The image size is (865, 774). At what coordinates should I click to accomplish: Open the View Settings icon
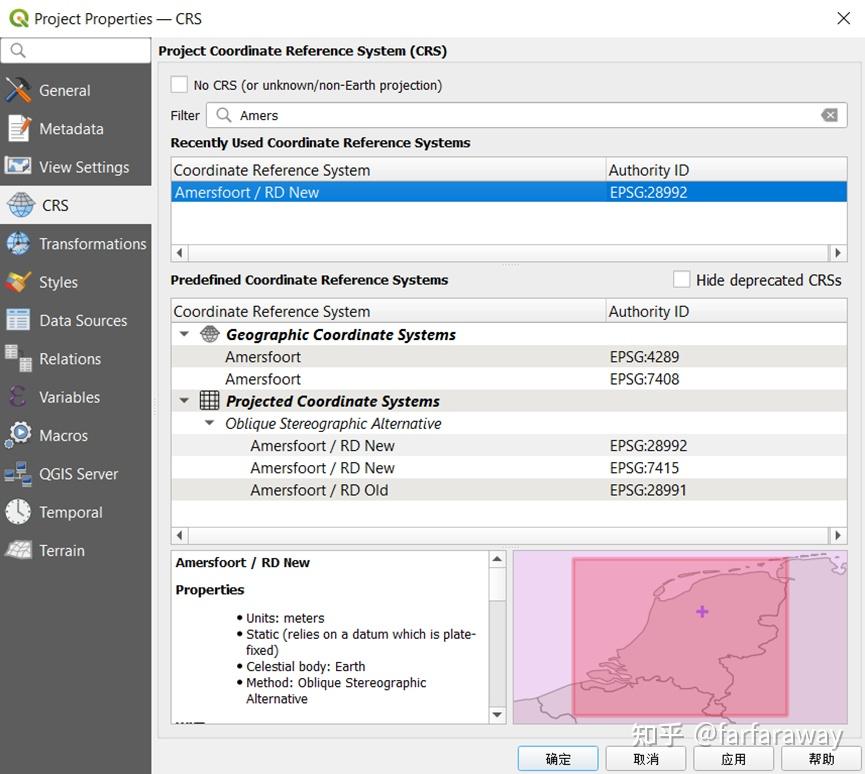click(19, 167)
